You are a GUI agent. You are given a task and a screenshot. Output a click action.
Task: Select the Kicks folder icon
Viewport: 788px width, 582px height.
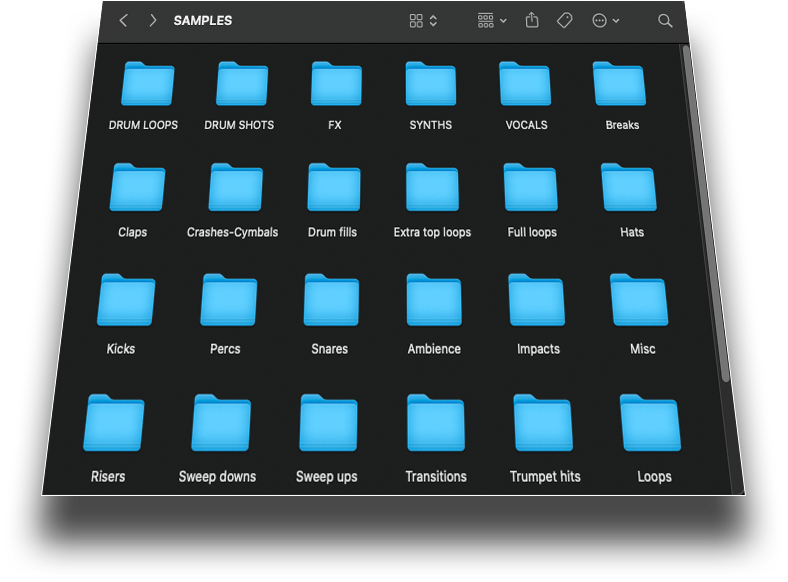point(126,300)
